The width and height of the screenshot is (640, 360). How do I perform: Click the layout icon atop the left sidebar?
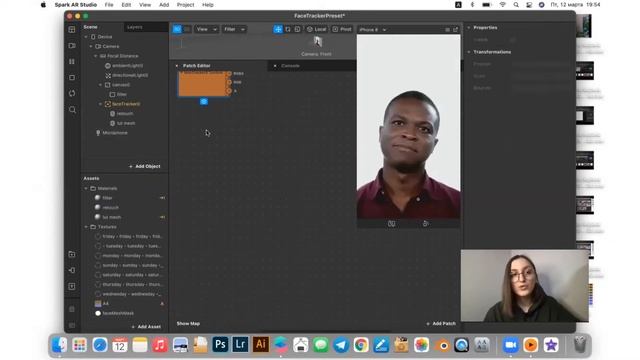tap(72, 29)
